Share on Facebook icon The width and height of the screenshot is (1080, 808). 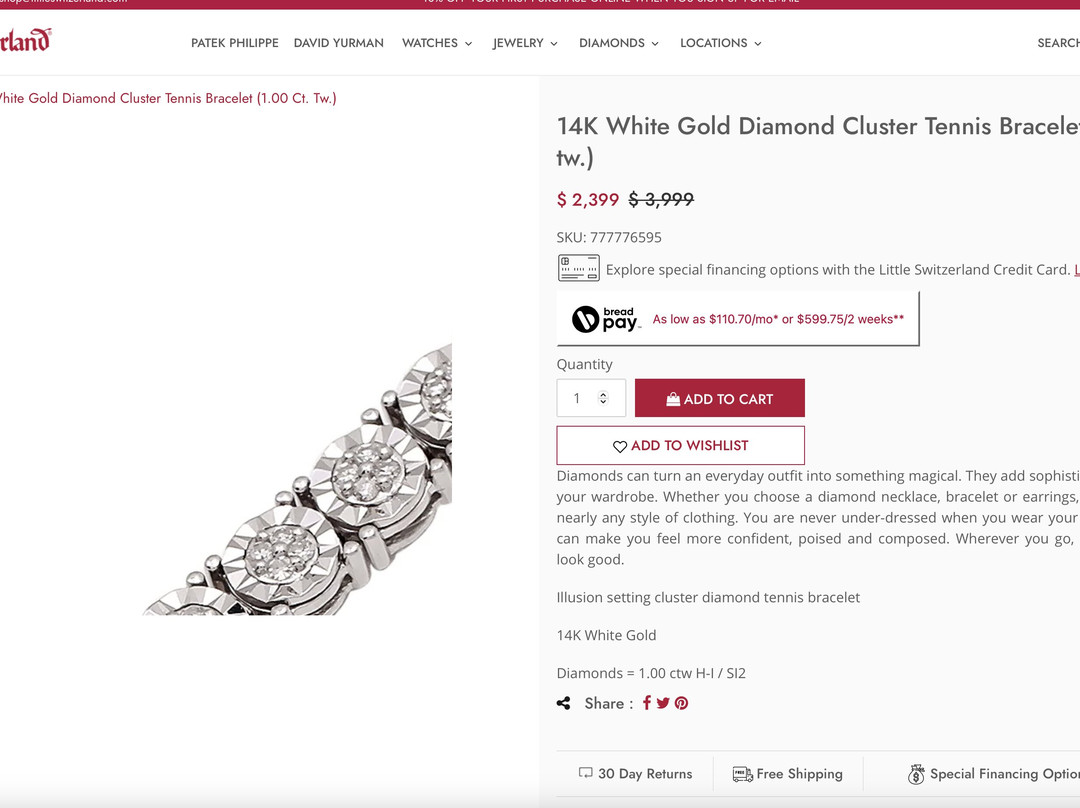[x=647, y=703]
